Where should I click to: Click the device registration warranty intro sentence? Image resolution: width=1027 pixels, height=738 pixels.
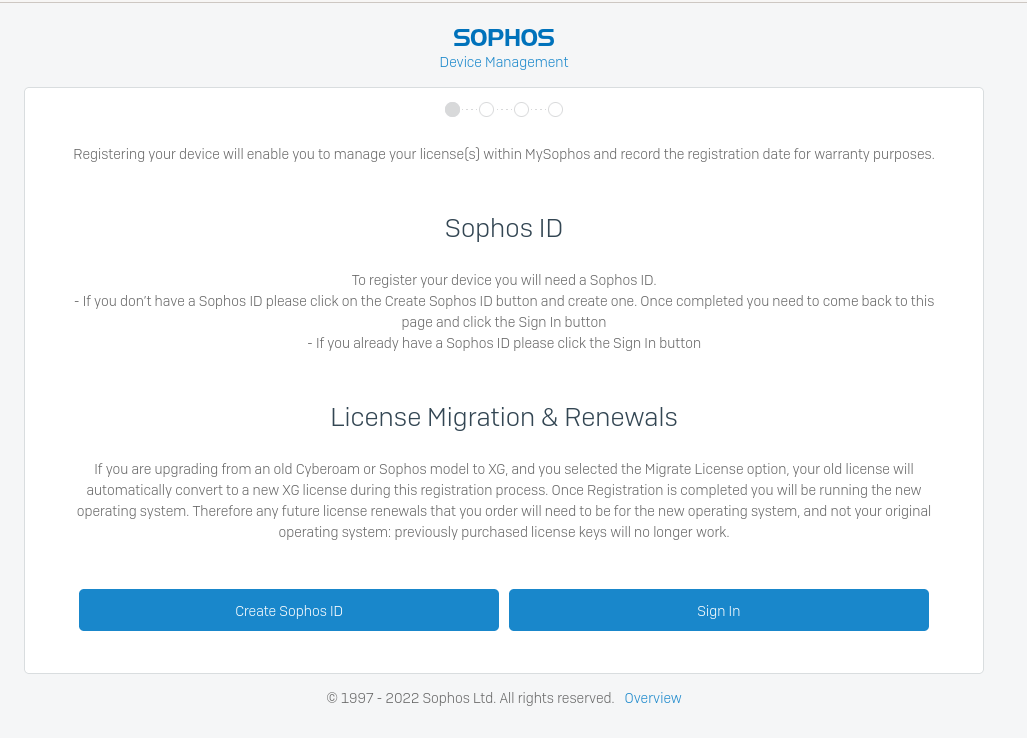coord(503,154)
